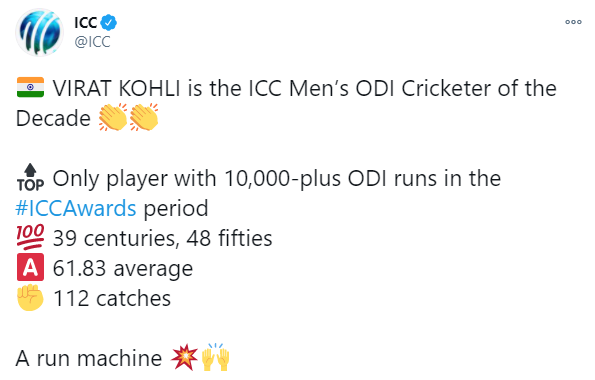Click the blue verified badge
This screenshot has height=380, width=595.
109,23
